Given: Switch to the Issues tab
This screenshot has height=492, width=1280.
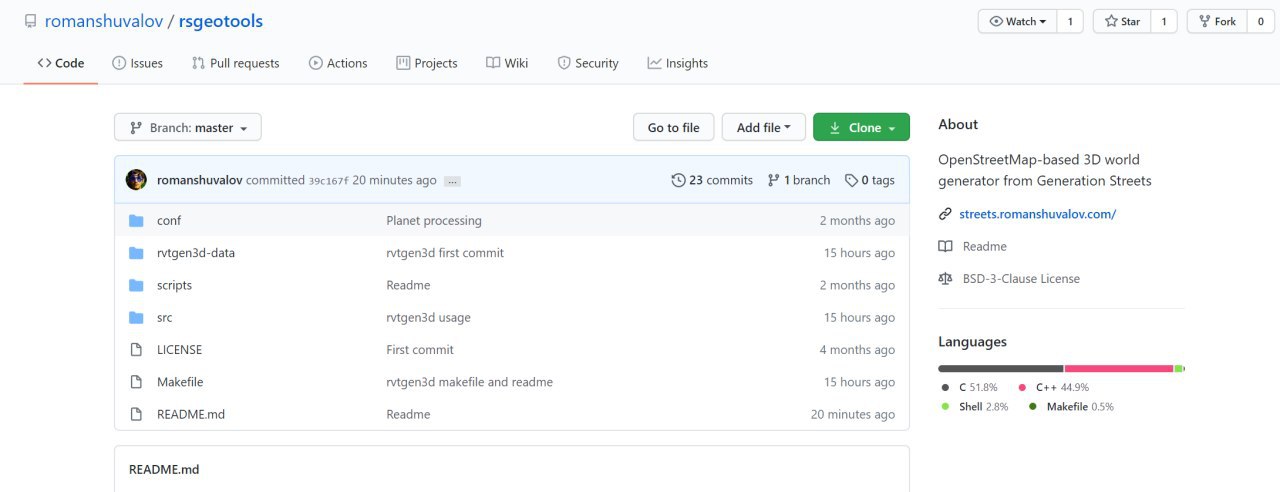Looking at the screenshot, I should pos(138,63).
